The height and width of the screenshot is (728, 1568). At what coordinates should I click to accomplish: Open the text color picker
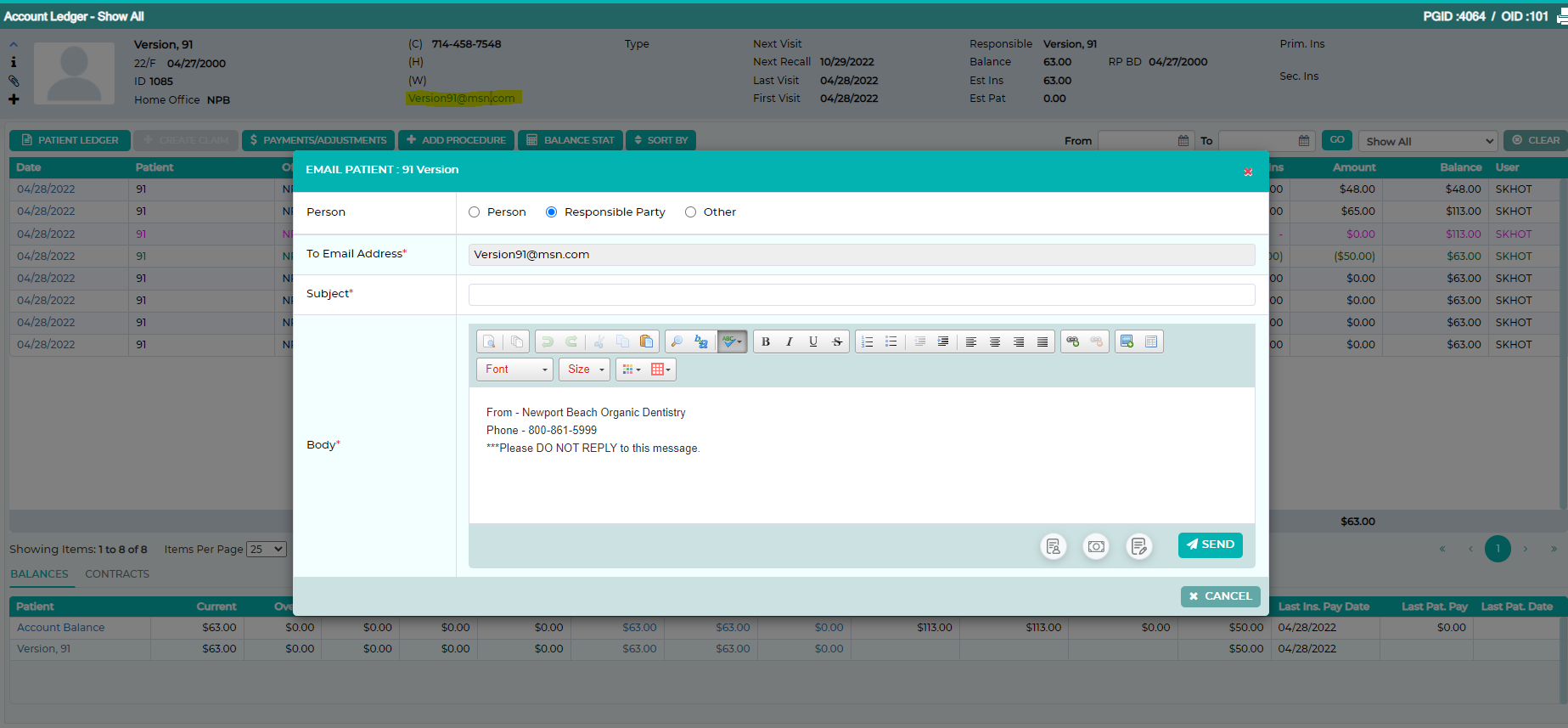tap(631, 370)
